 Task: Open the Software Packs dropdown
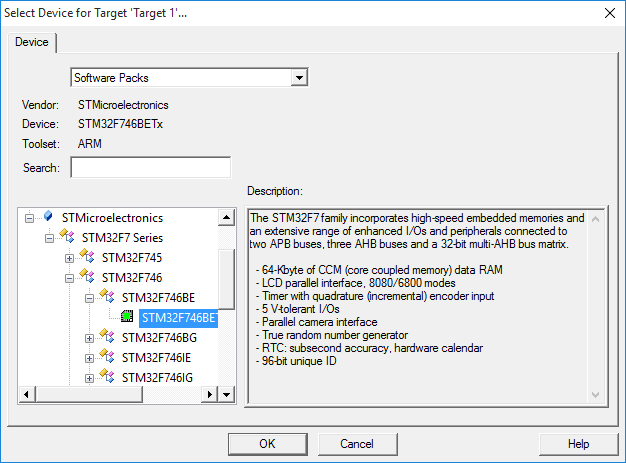pyautogui.click(x=299, y=77)
